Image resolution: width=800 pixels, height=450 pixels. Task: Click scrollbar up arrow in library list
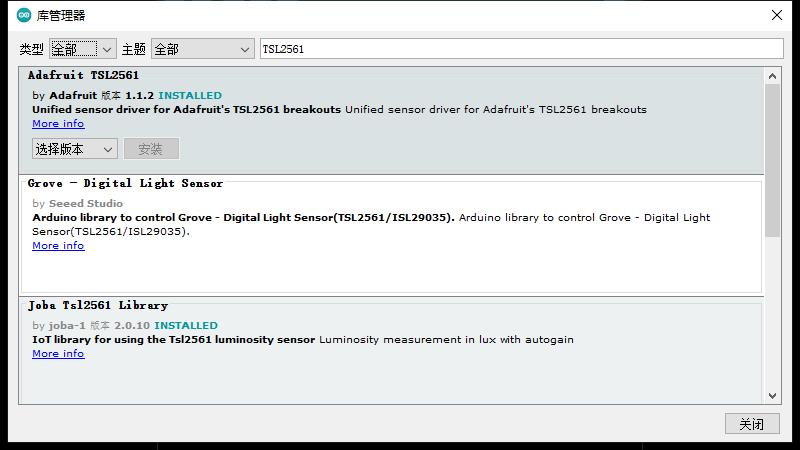[772, 75]
